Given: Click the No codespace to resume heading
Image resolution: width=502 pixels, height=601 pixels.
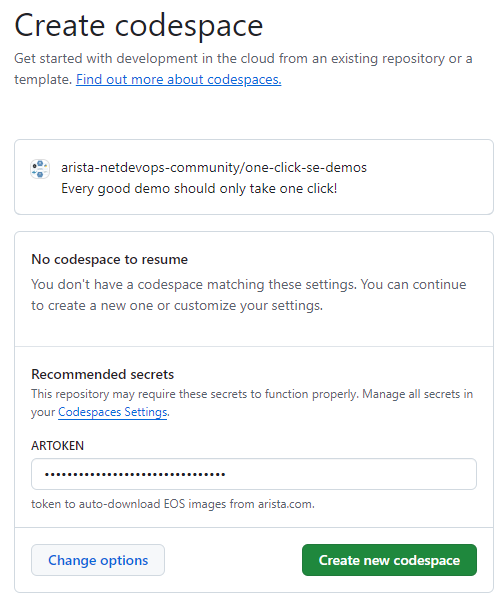Looking at the screenshot, I should 110,259.
